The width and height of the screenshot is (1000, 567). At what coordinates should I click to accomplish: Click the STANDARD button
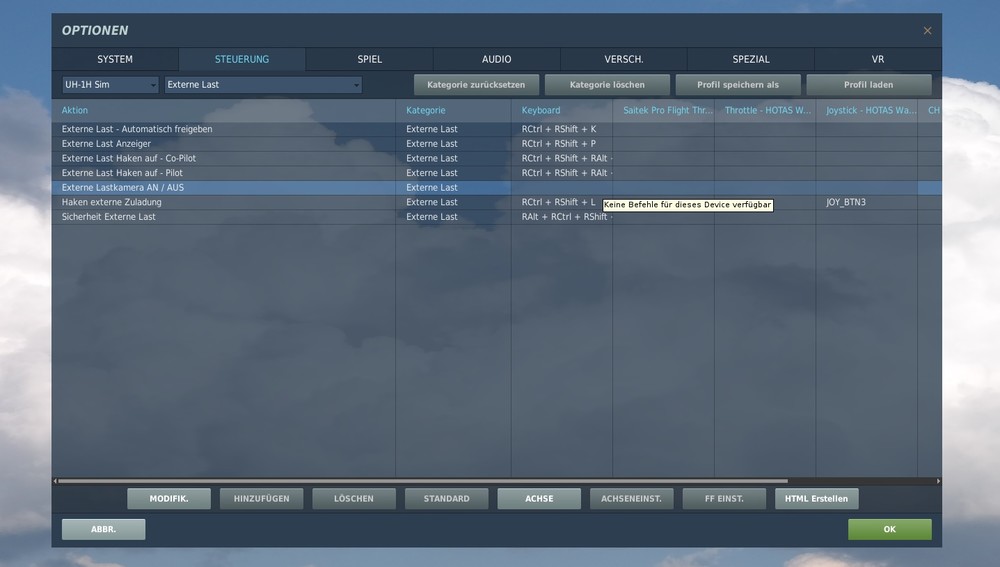click(446, 499)
